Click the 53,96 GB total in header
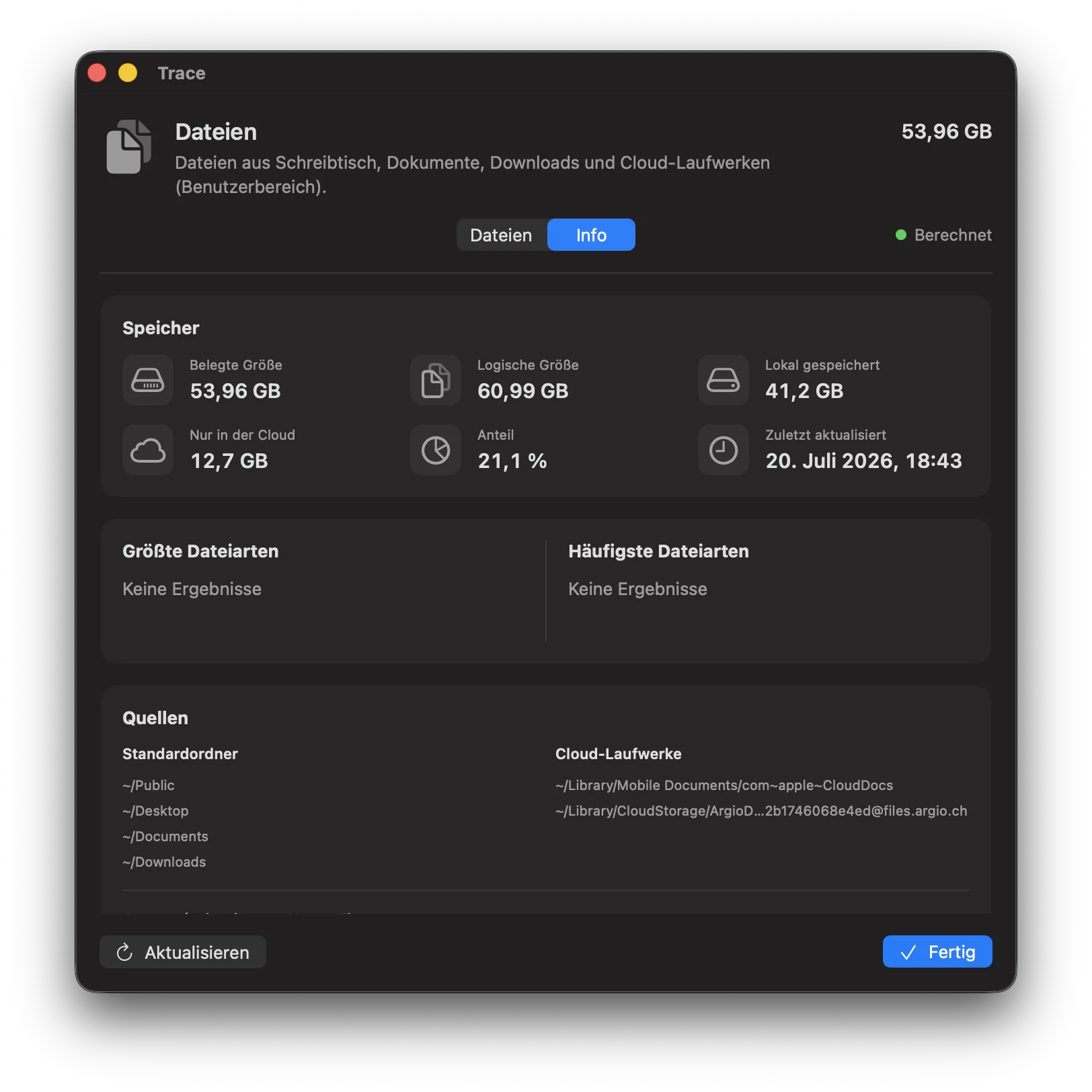Image resolution: width=1092 pixels, height=1092 pixels. point(947,131)
